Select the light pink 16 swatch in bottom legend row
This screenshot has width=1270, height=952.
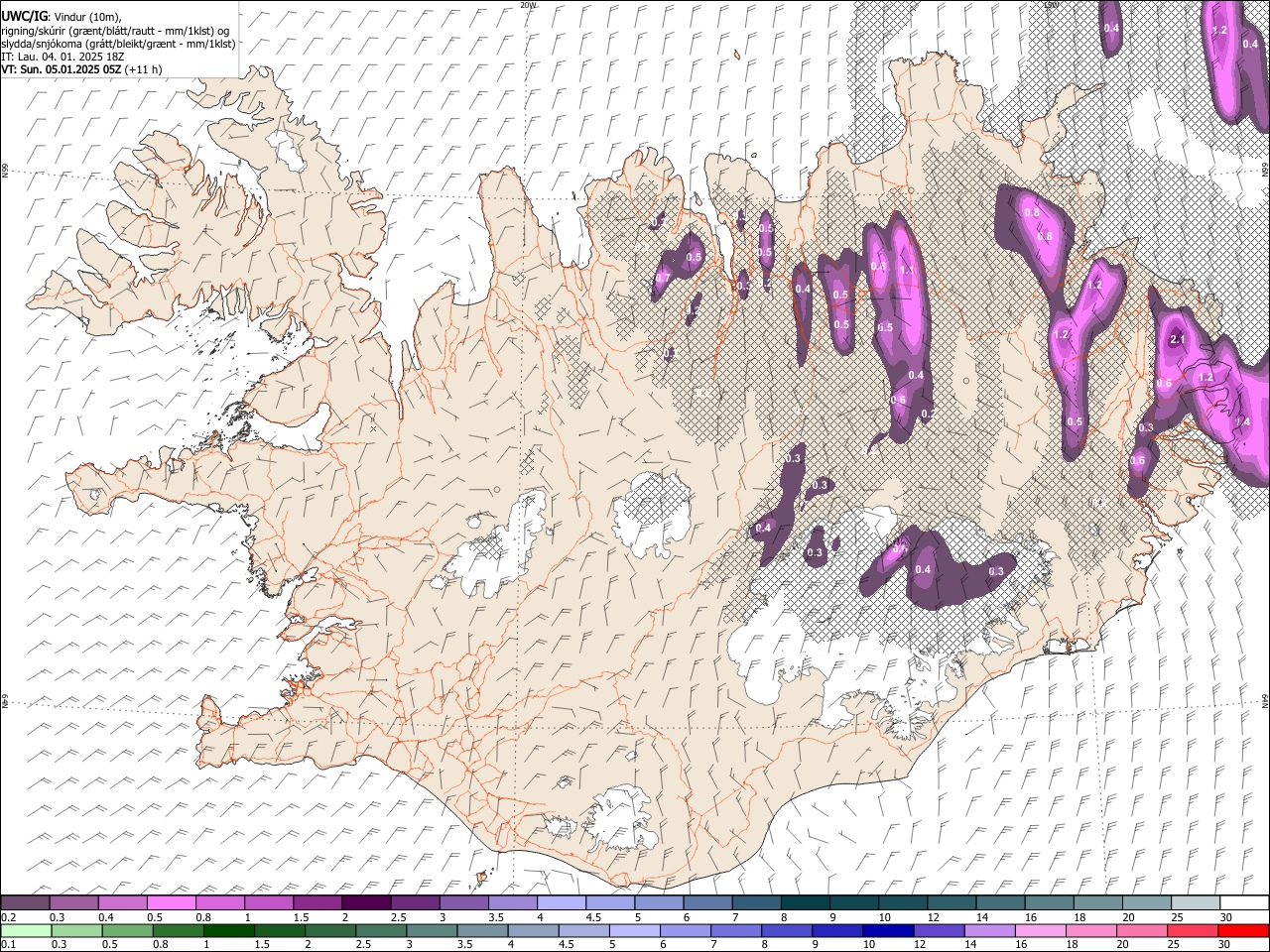(1041, 931)
